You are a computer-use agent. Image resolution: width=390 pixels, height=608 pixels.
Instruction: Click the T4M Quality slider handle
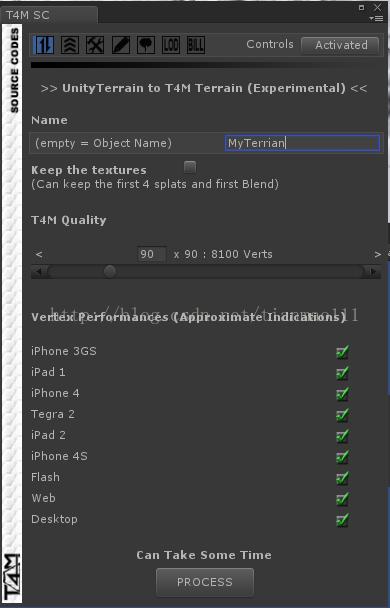click(x=110, y=271)
